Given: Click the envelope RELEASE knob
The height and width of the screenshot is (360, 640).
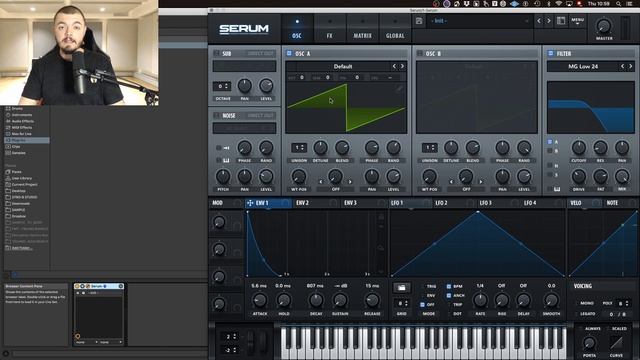Looking at the screenshot, I should click(372, 301).
